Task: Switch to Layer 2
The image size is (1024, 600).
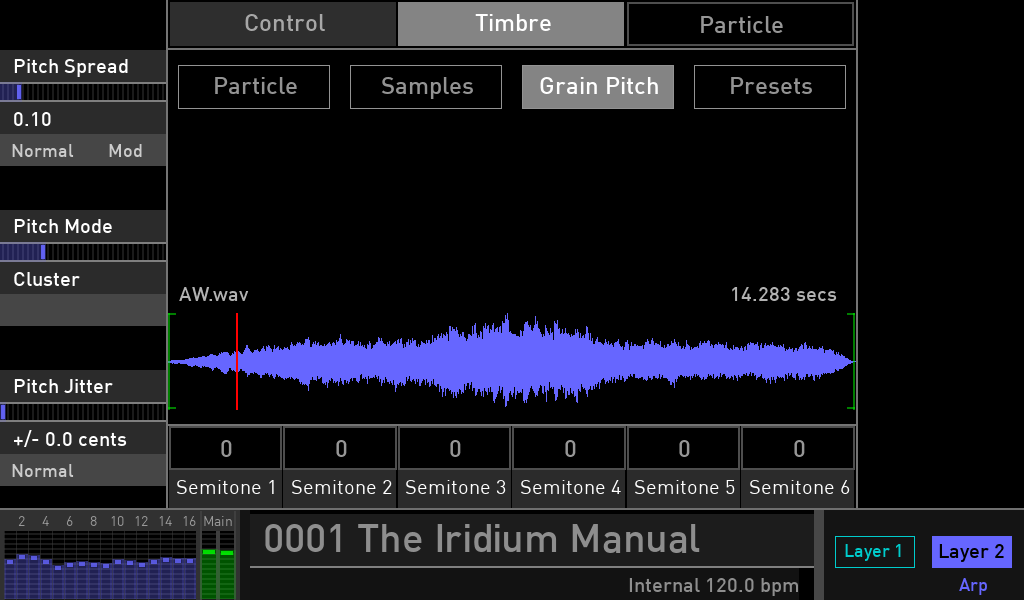Action: coord(971,552)
